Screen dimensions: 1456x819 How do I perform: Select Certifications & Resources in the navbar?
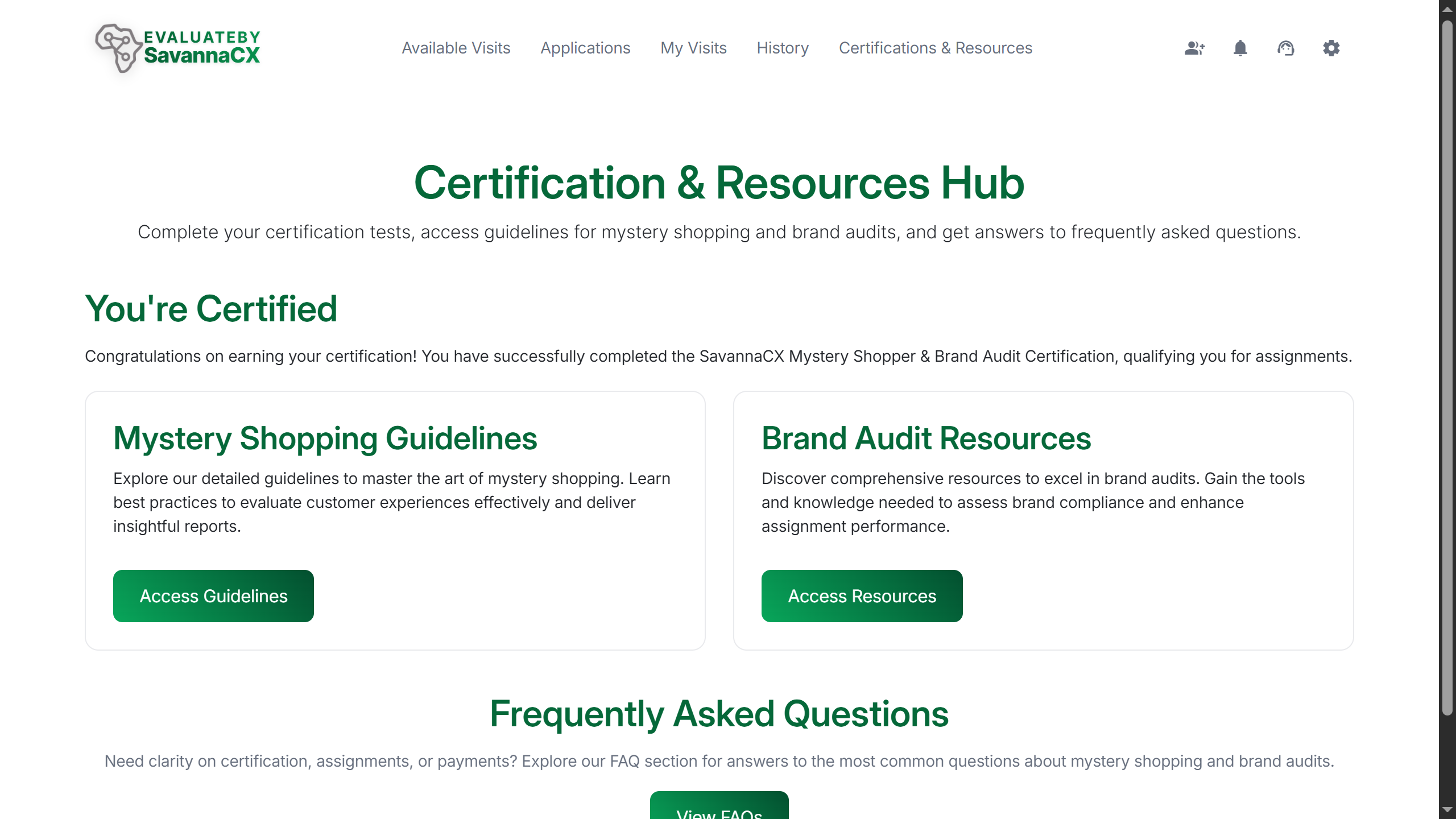(x=935, y=48)
